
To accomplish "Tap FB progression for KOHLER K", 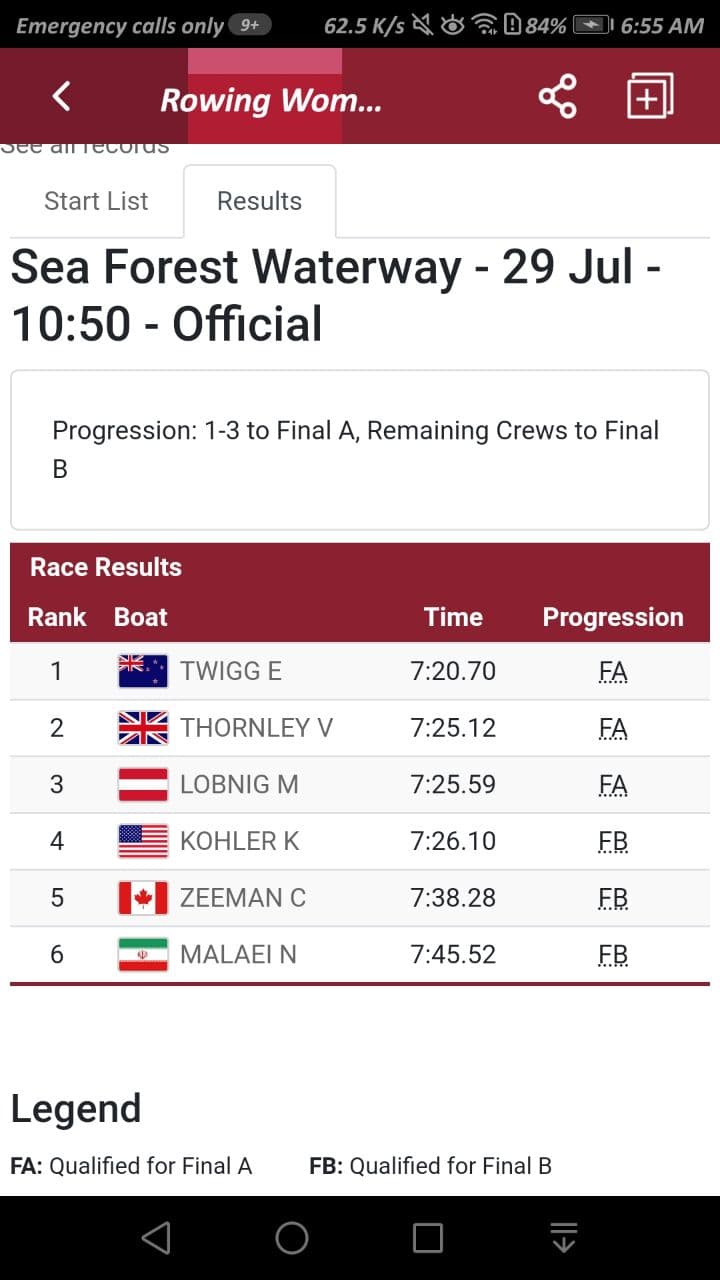I will click(x=613, y=841).
